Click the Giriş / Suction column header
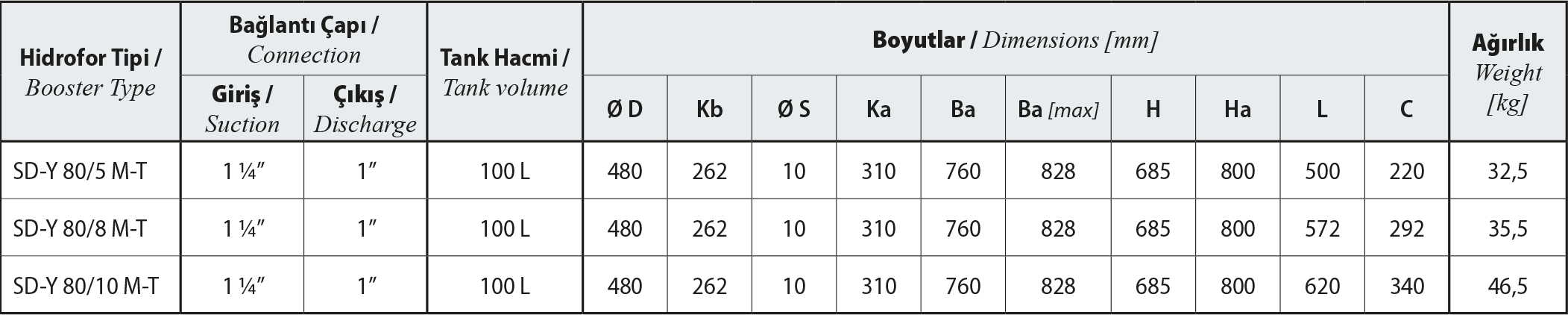 (x=242, y=109)
